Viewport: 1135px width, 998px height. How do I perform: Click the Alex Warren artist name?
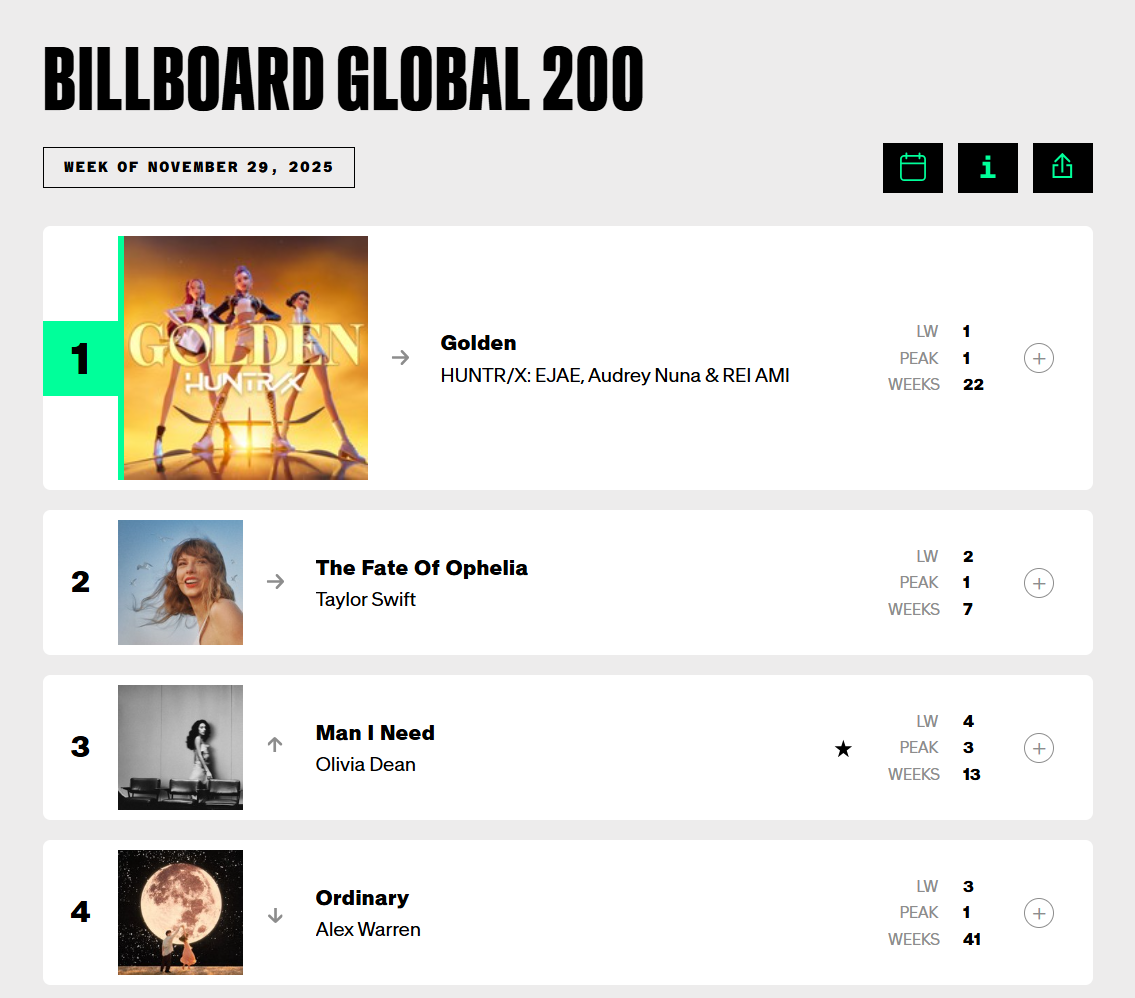pyautogui.click(x=368, y=930)
